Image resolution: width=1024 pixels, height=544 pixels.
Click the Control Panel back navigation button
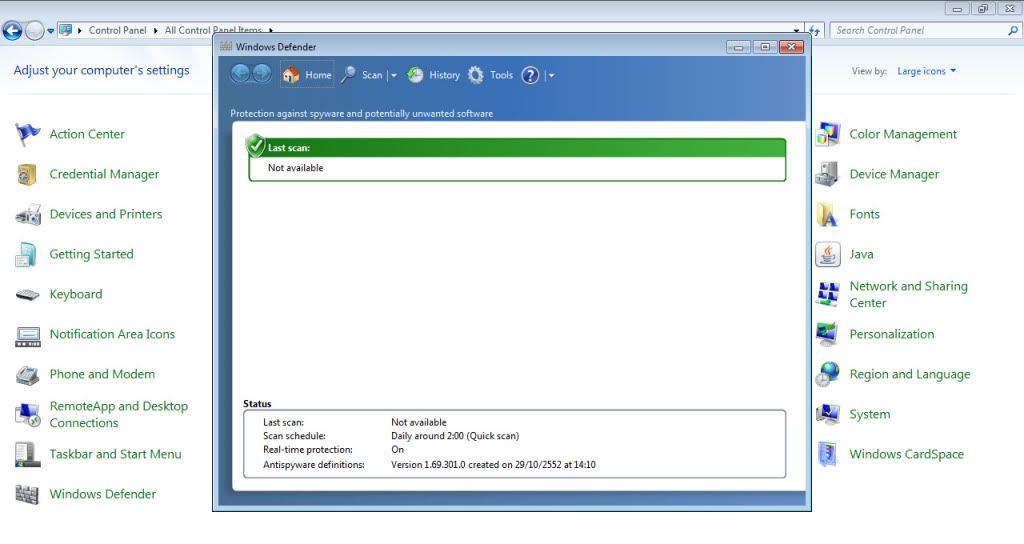pos(12,30)
